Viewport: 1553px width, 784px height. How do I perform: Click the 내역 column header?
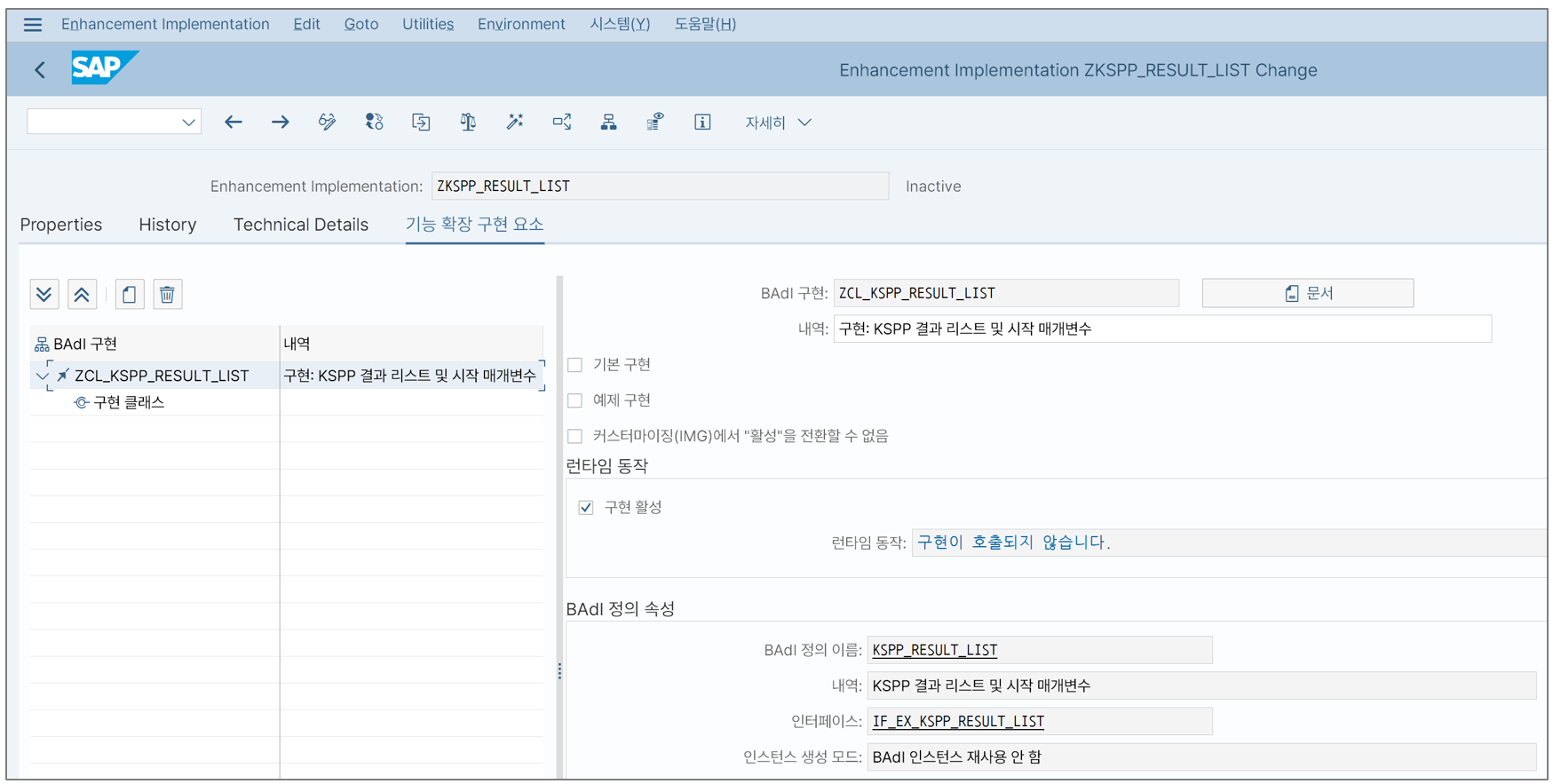(411, 344)
